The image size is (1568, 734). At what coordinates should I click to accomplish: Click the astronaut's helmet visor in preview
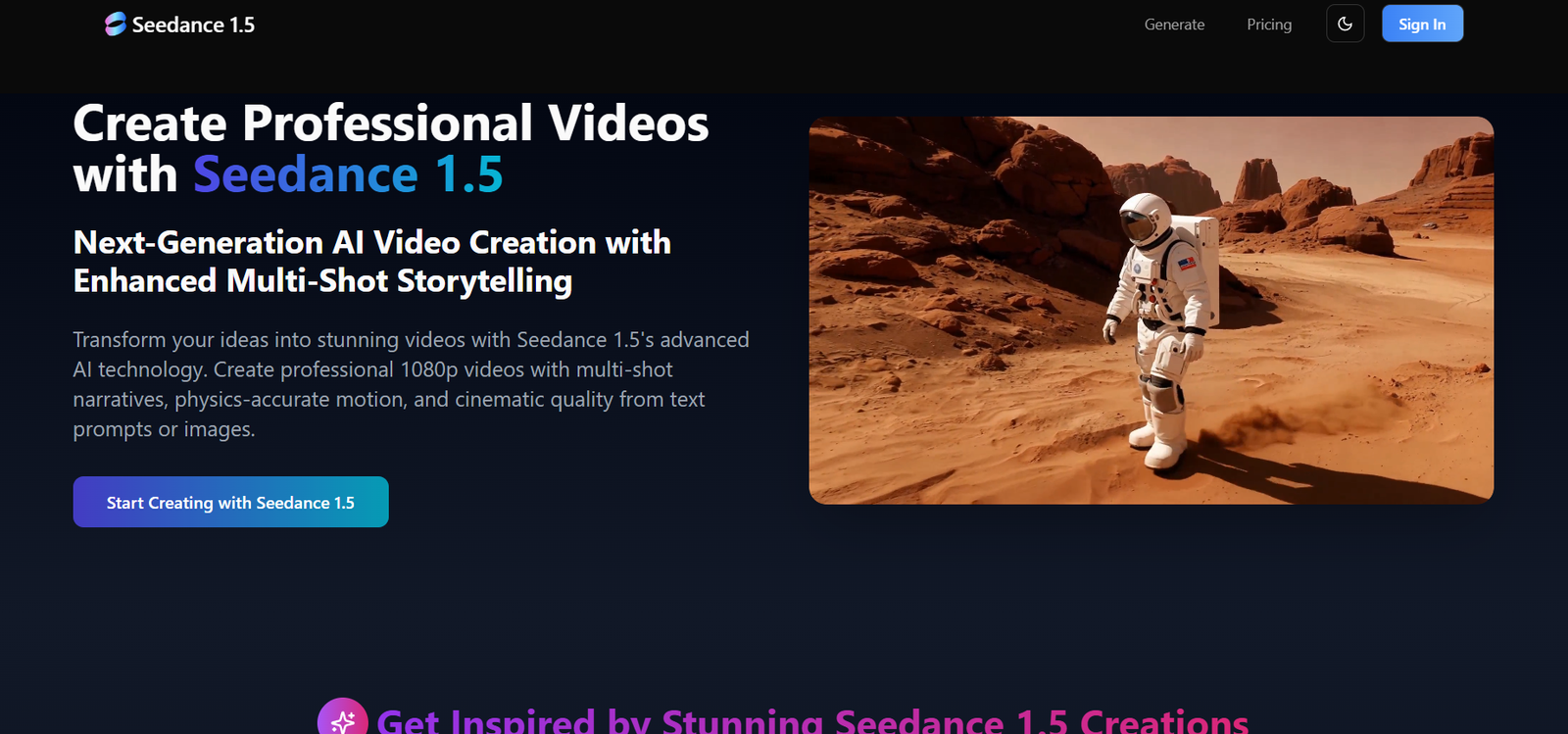click(x=1138, y=225)
